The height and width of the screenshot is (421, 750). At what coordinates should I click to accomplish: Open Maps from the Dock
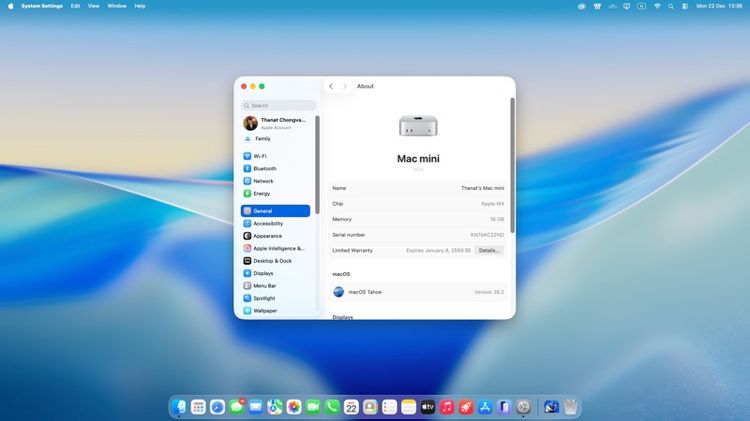275,407
